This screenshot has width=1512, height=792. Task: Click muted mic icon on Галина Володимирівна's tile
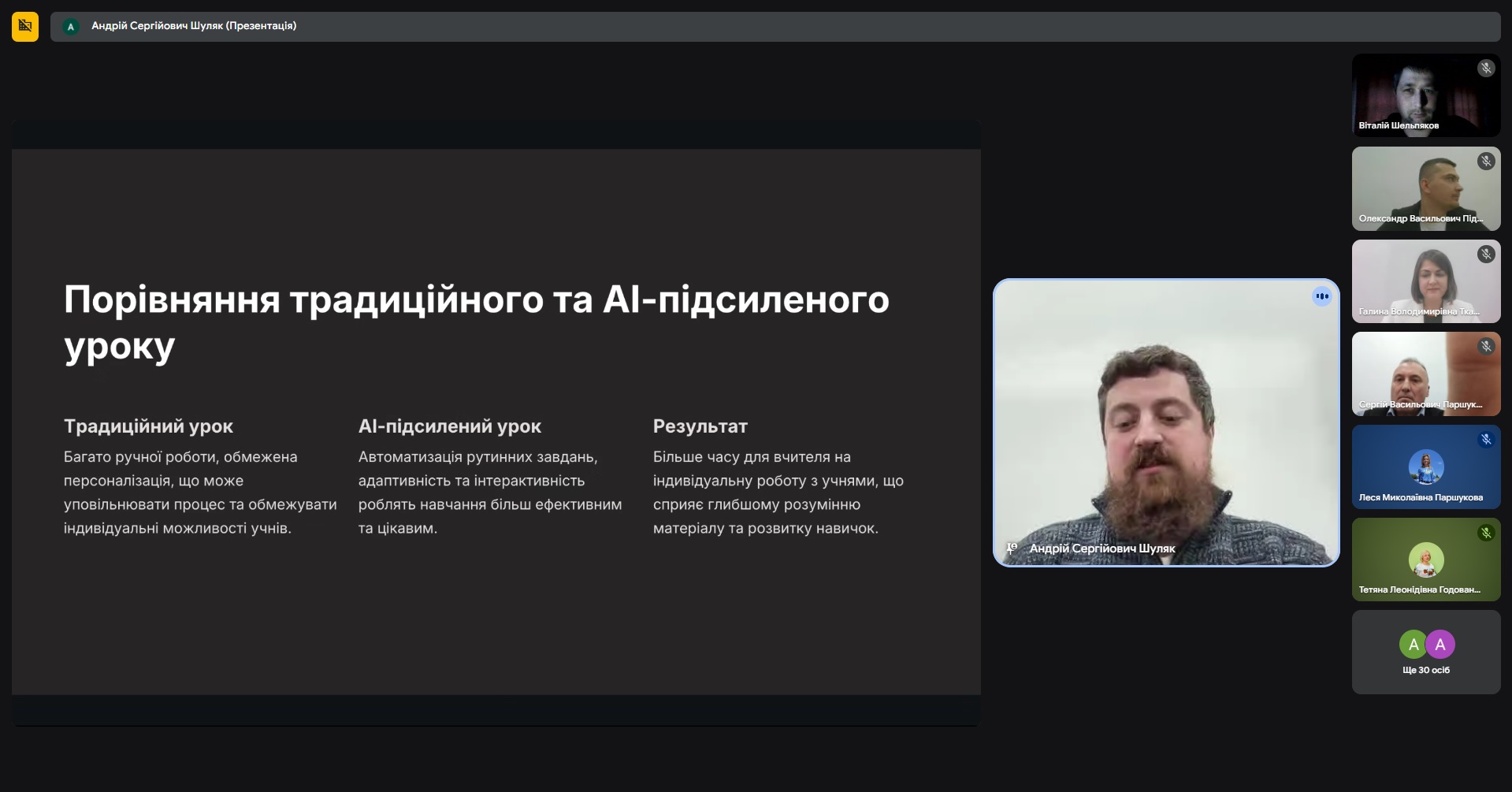[1485, 254]
